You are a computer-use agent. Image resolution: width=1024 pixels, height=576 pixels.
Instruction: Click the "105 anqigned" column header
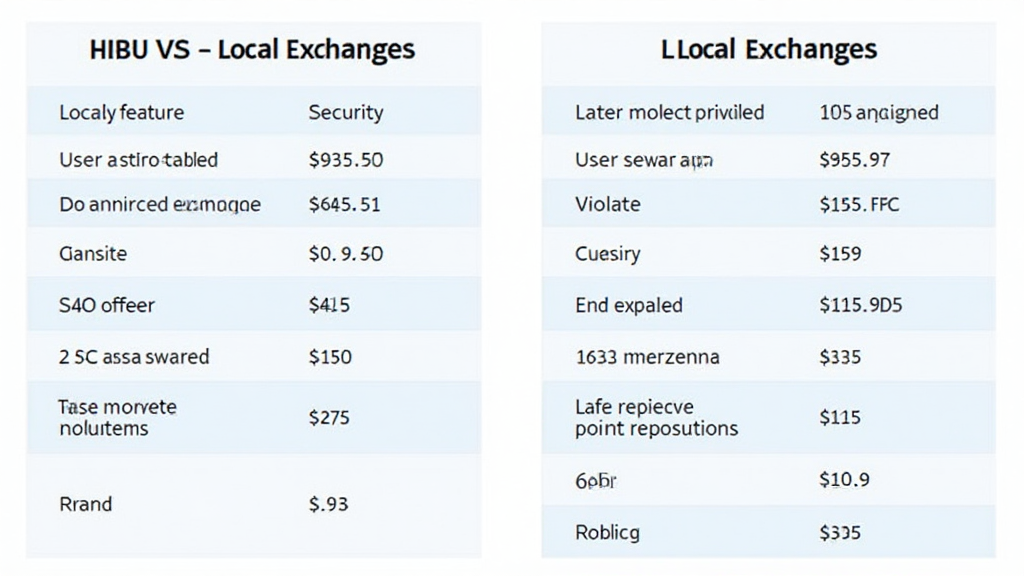pos(878,112)
